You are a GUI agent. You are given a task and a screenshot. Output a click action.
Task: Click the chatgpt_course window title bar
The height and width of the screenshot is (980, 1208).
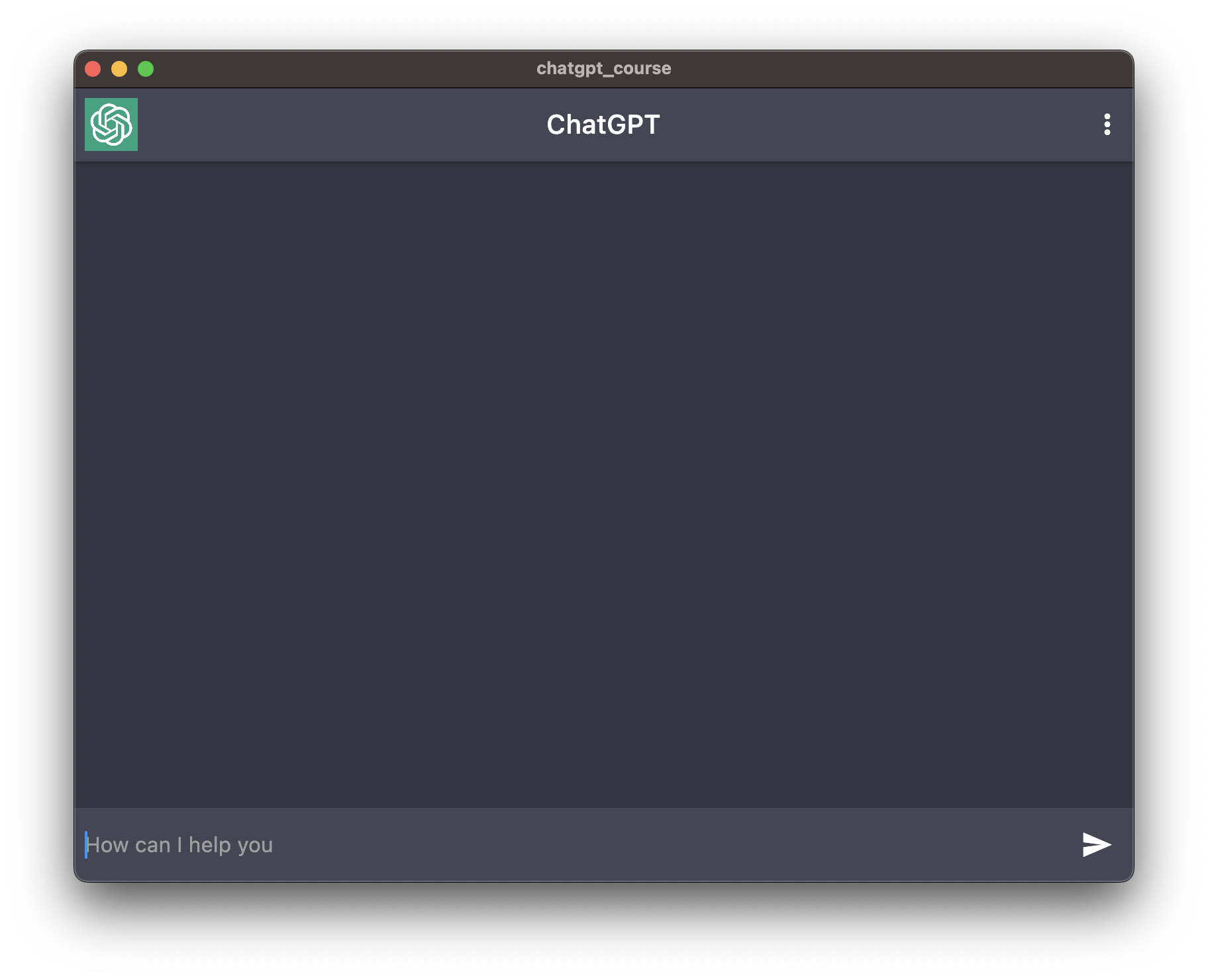point(604,69)
